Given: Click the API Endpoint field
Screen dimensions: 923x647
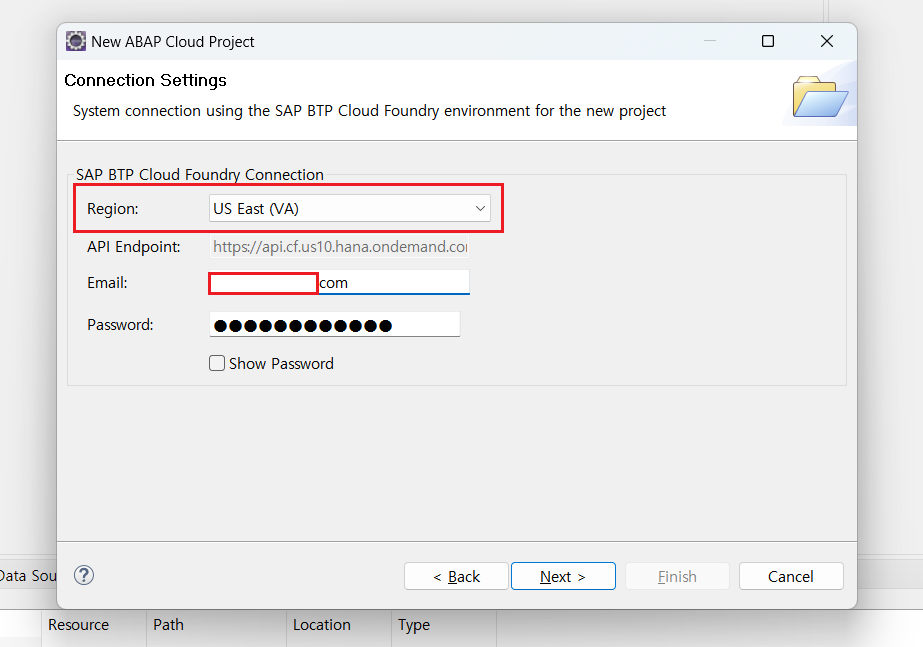Looking at the screenshot, I should tap(339, 247).
